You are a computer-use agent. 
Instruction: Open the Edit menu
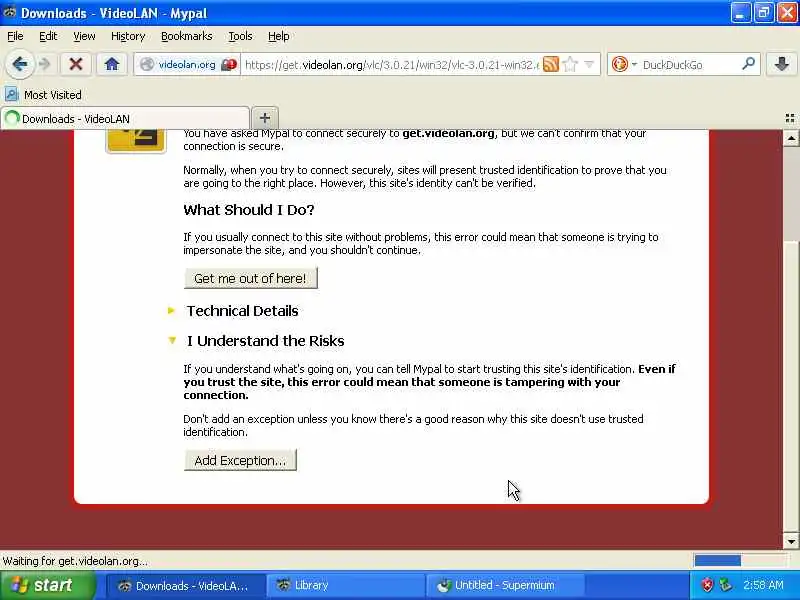pos(48,36)
